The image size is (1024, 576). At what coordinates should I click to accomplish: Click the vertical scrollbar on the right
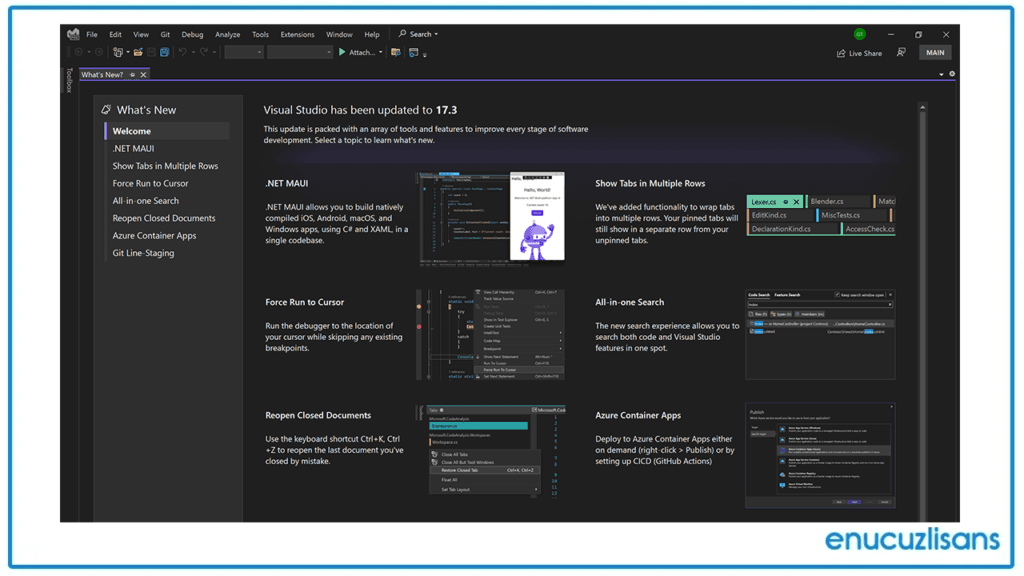tap(922, 300)
